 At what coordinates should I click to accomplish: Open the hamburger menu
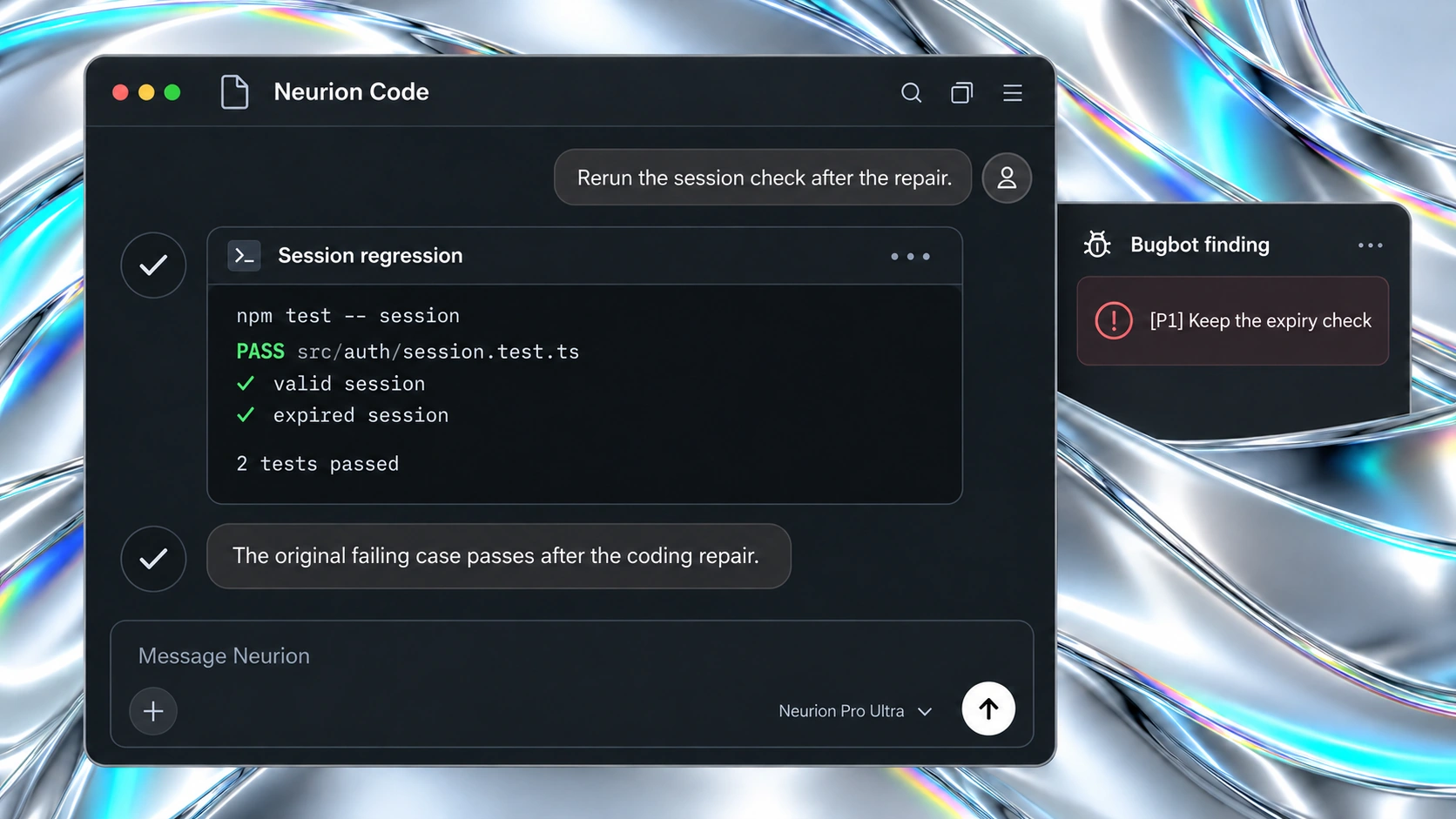(x=1012, y=93)
